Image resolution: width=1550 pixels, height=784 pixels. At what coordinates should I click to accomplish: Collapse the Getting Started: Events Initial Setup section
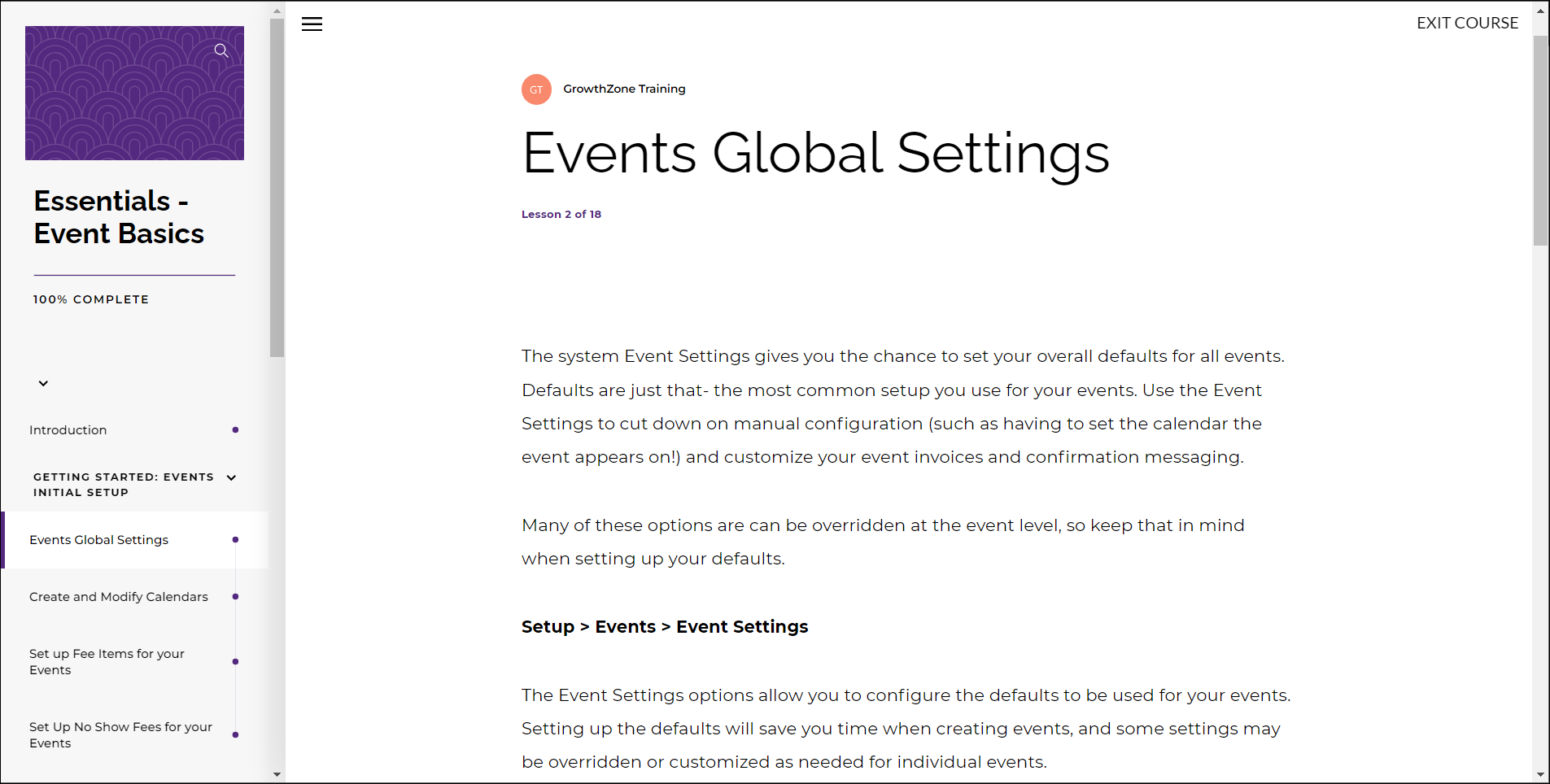point(232,478)
